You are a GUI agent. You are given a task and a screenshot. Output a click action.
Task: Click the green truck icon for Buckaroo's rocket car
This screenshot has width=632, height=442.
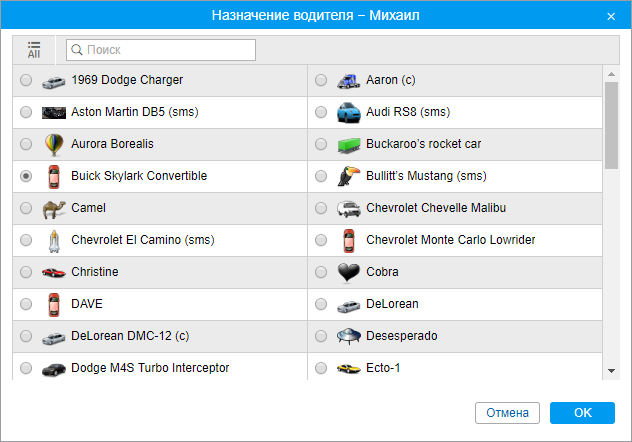tap(348, 144)
